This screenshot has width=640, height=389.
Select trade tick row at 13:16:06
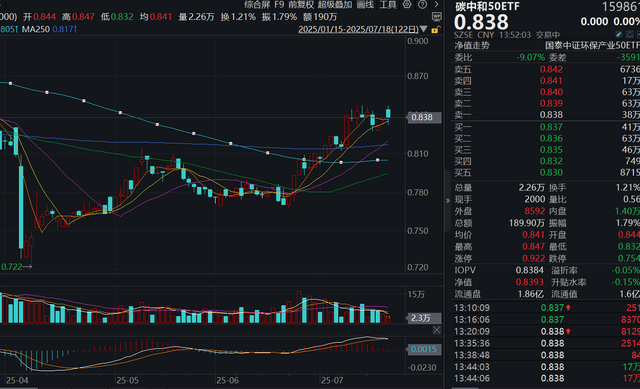(x=547, y=320)
